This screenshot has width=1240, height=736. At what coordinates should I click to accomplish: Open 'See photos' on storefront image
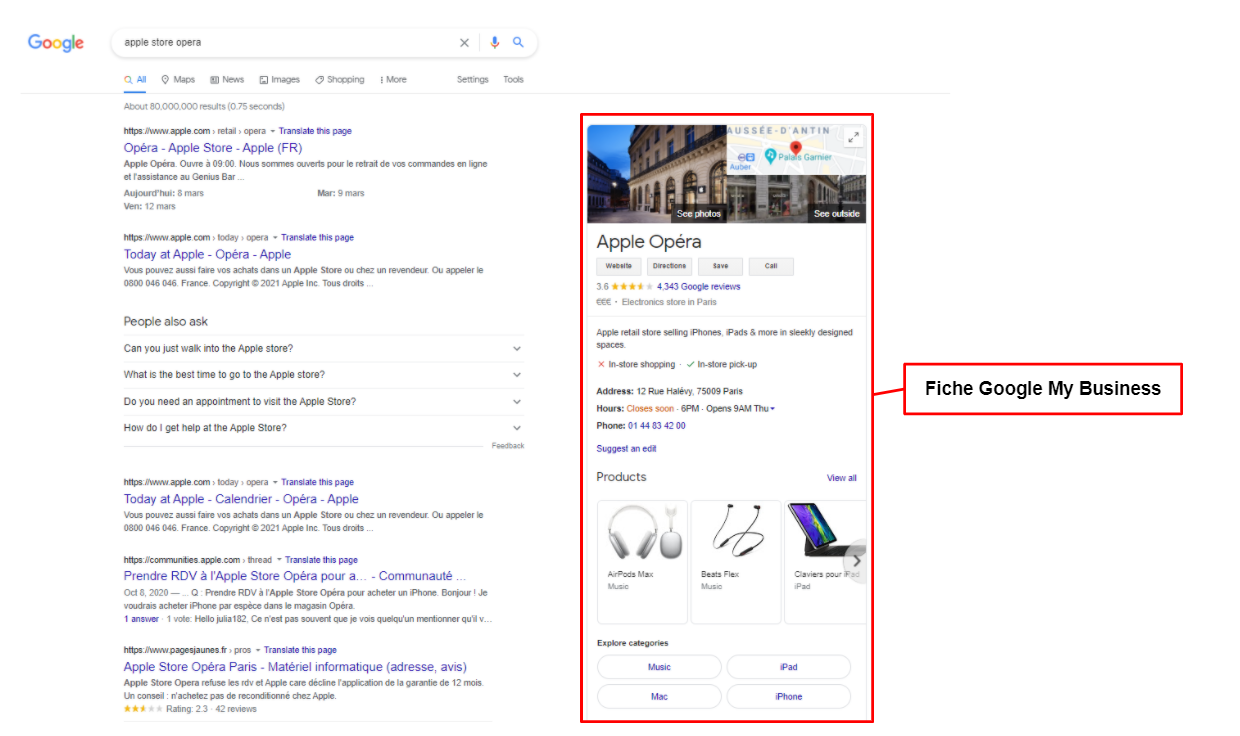point(698,214)
